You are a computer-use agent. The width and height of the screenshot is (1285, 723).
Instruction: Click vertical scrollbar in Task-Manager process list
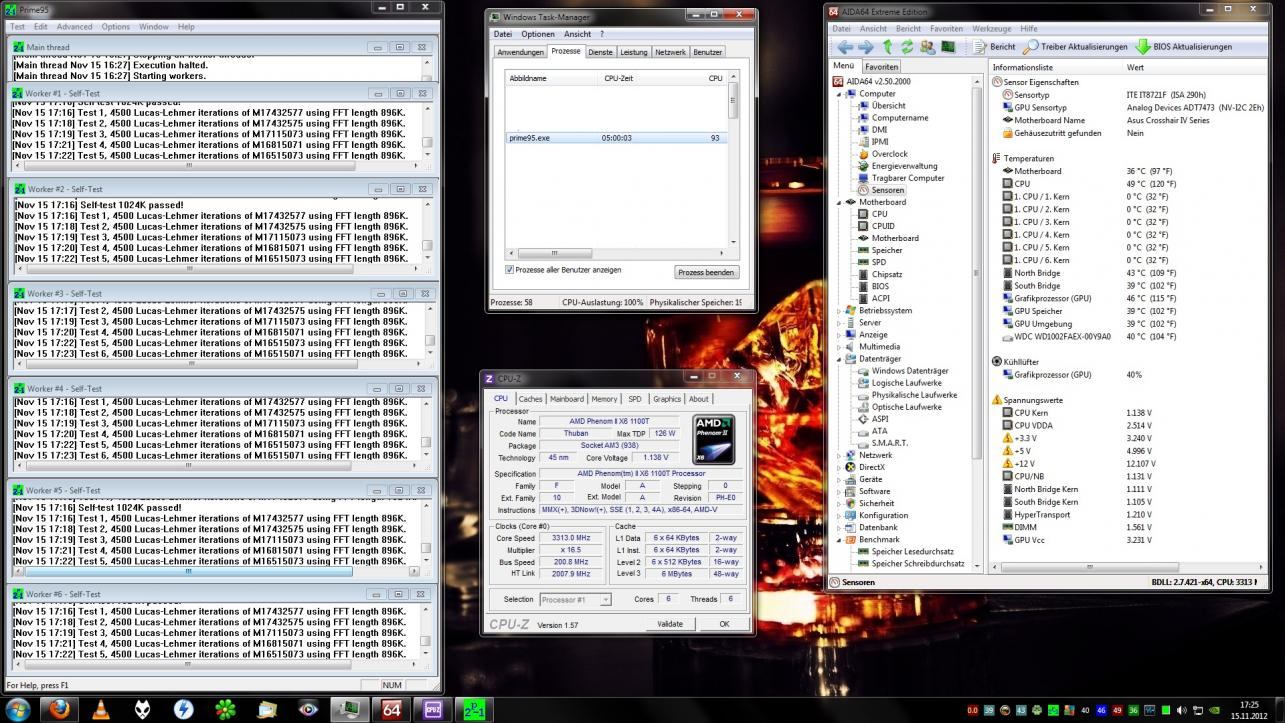click(732, 100)
